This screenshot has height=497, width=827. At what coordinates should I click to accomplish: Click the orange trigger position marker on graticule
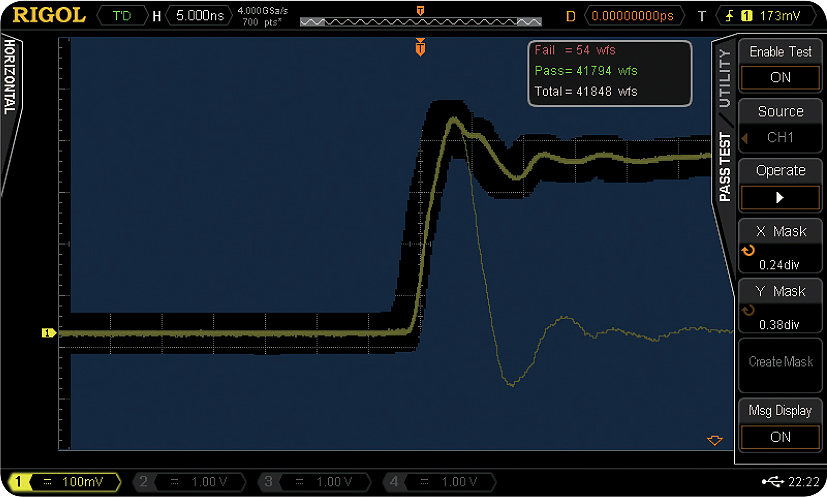click(421, 47)
